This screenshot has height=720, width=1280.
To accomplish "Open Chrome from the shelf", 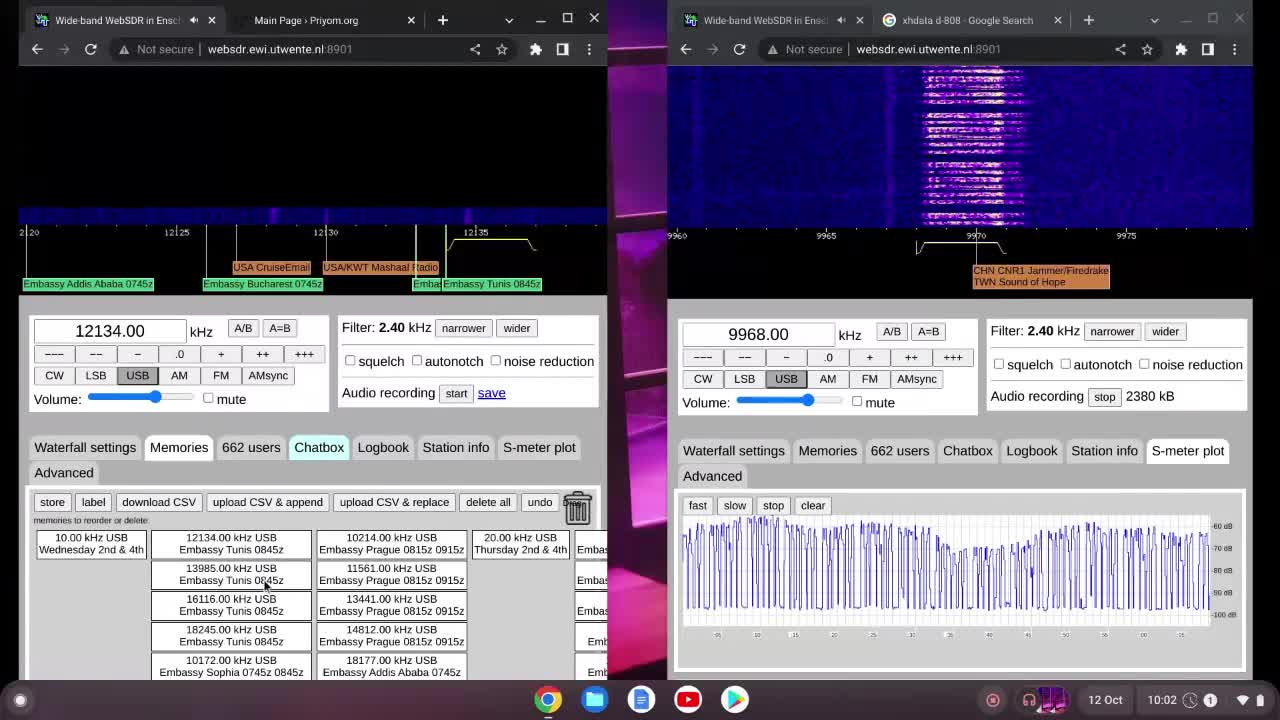I will 547,700.
